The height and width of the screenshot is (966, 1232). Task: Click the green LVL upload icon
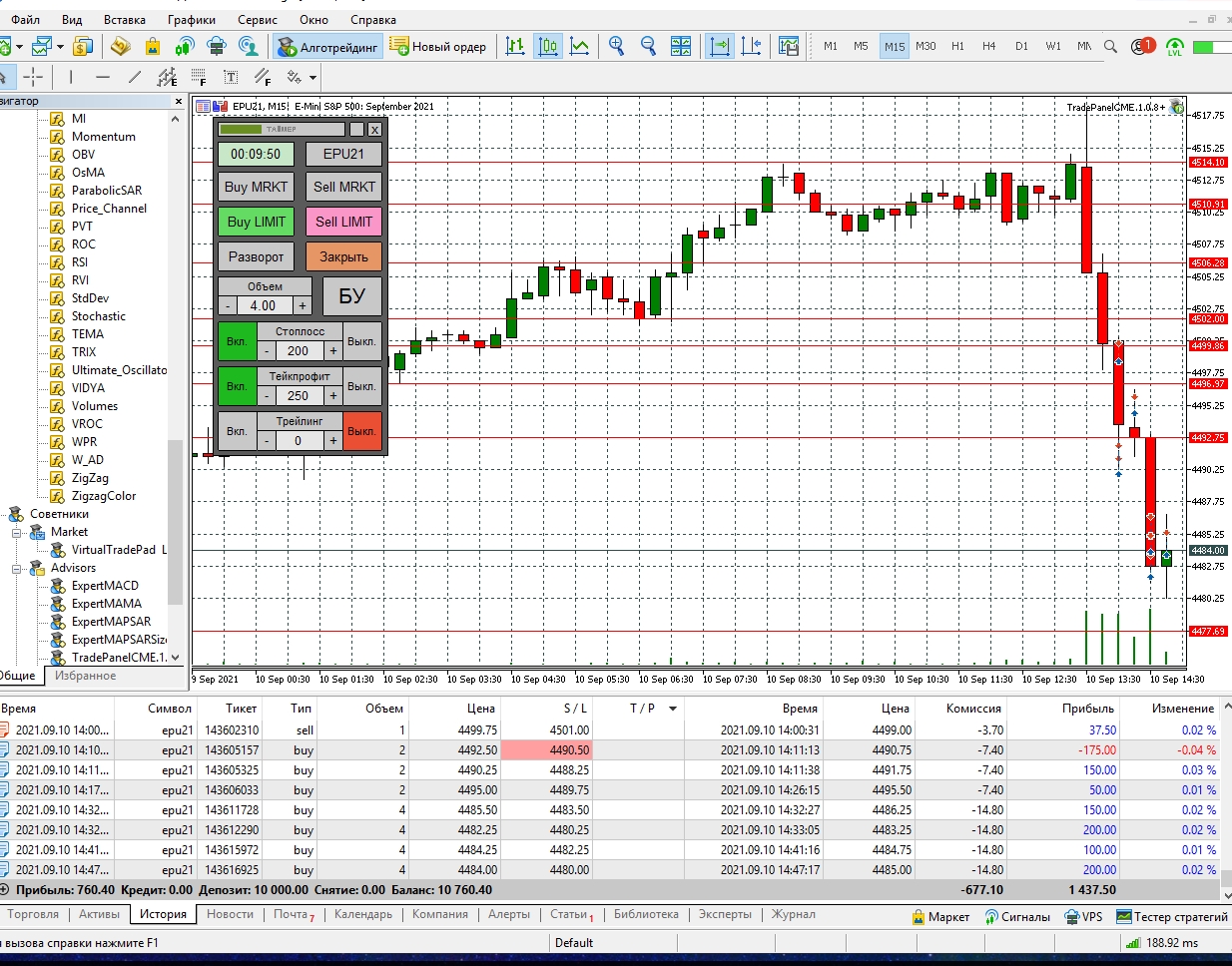(1174, 47)
